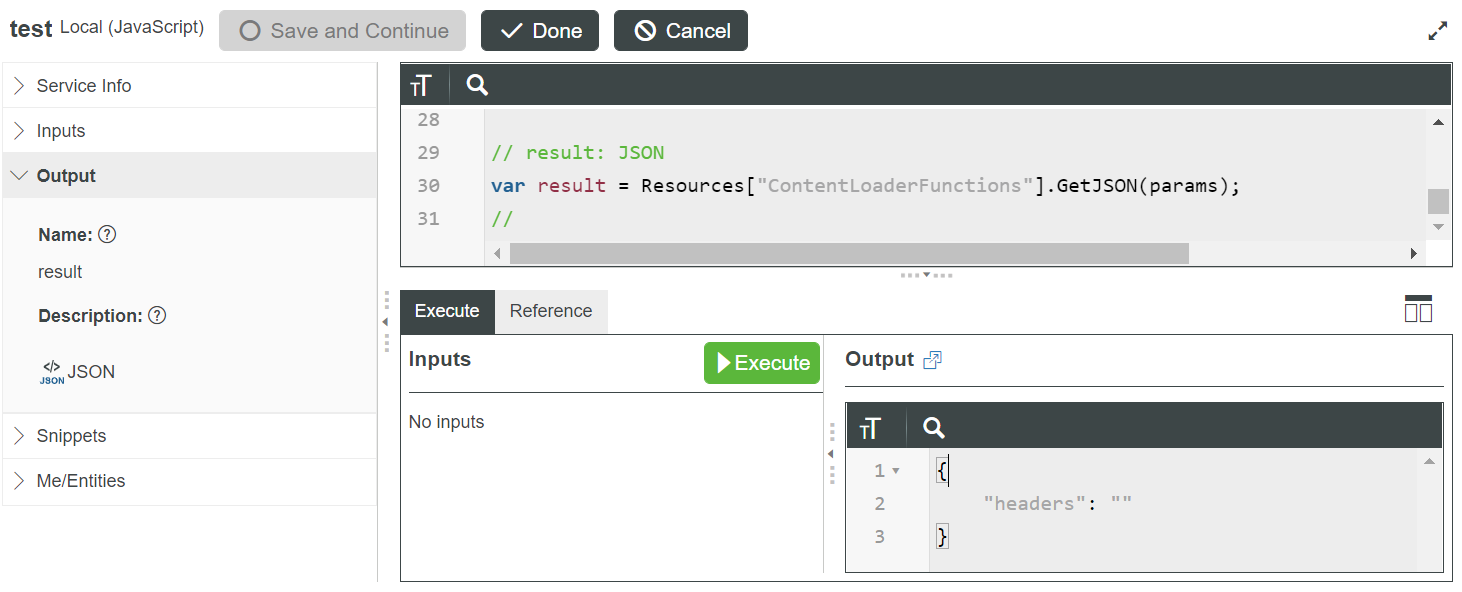This screenshot has width=1462, height=592.
Task: Expand the Inputs section
Action: (61, 131)
